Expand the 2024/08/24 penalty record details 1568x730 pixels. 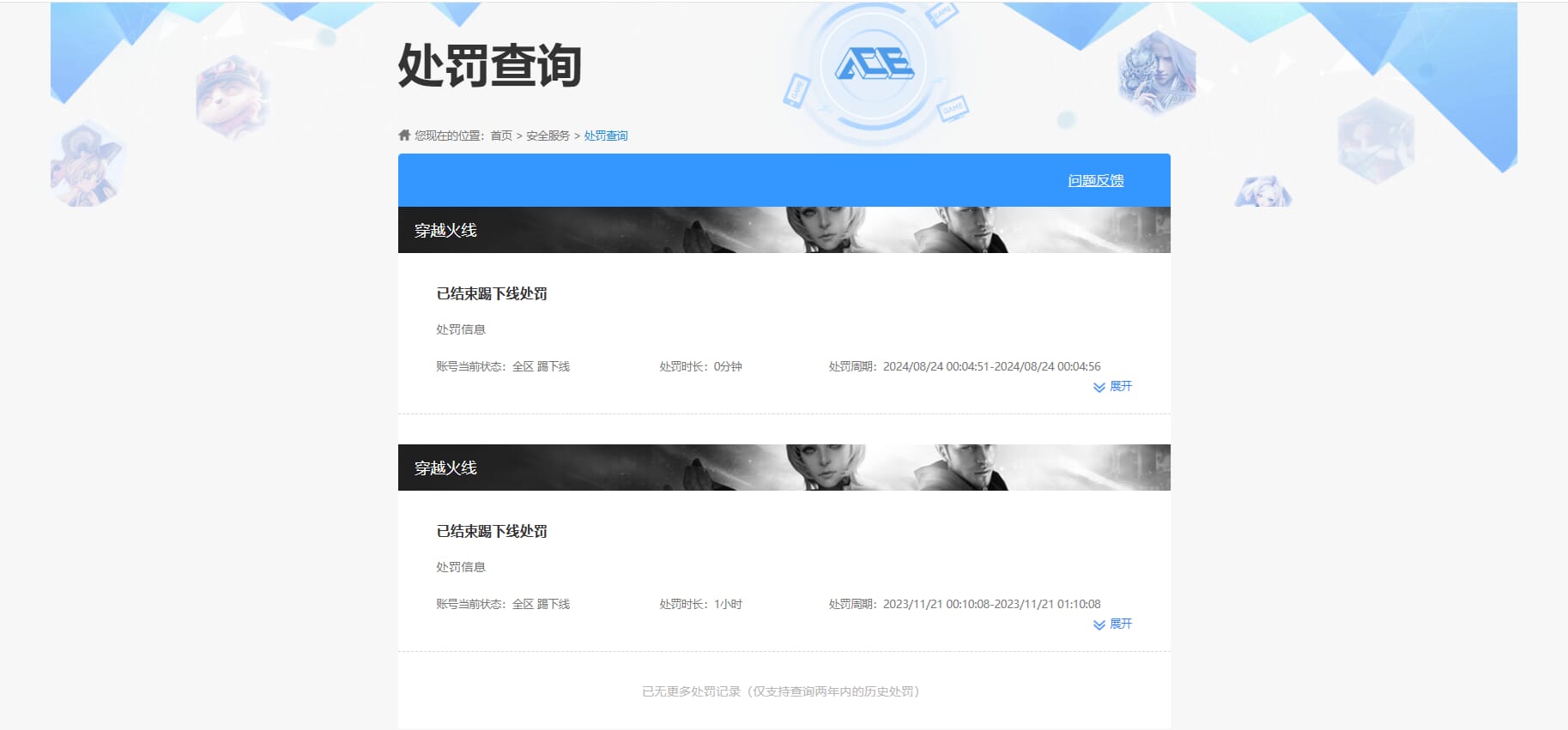[x=1112, y=387]
